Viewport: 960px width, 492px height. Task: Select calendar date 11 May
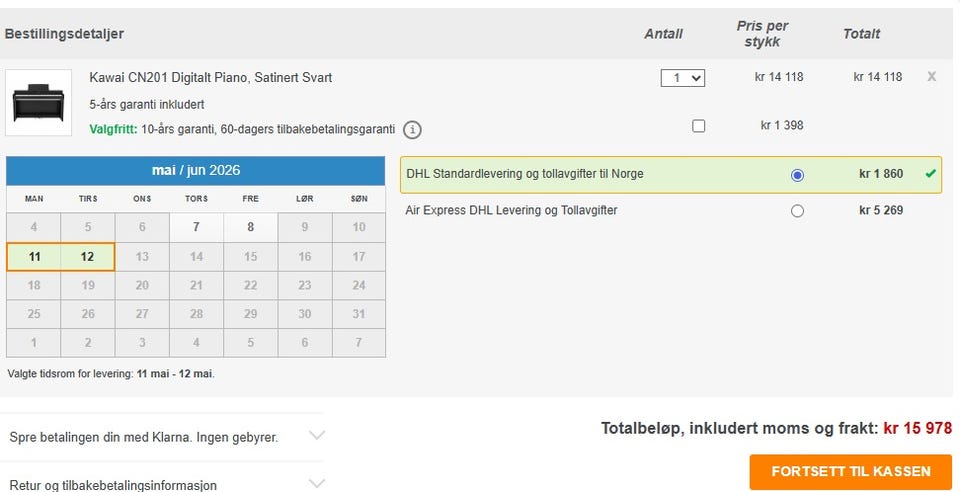tap(34, 257)
